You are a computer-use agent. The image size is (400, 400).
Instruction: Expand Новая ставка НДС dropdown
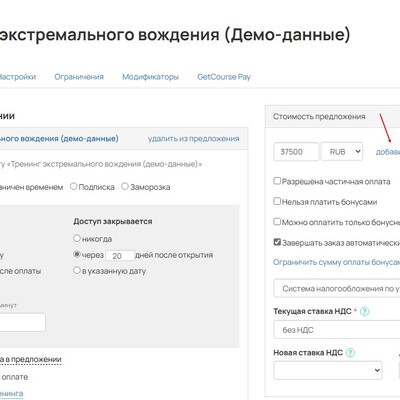[328, 370]
